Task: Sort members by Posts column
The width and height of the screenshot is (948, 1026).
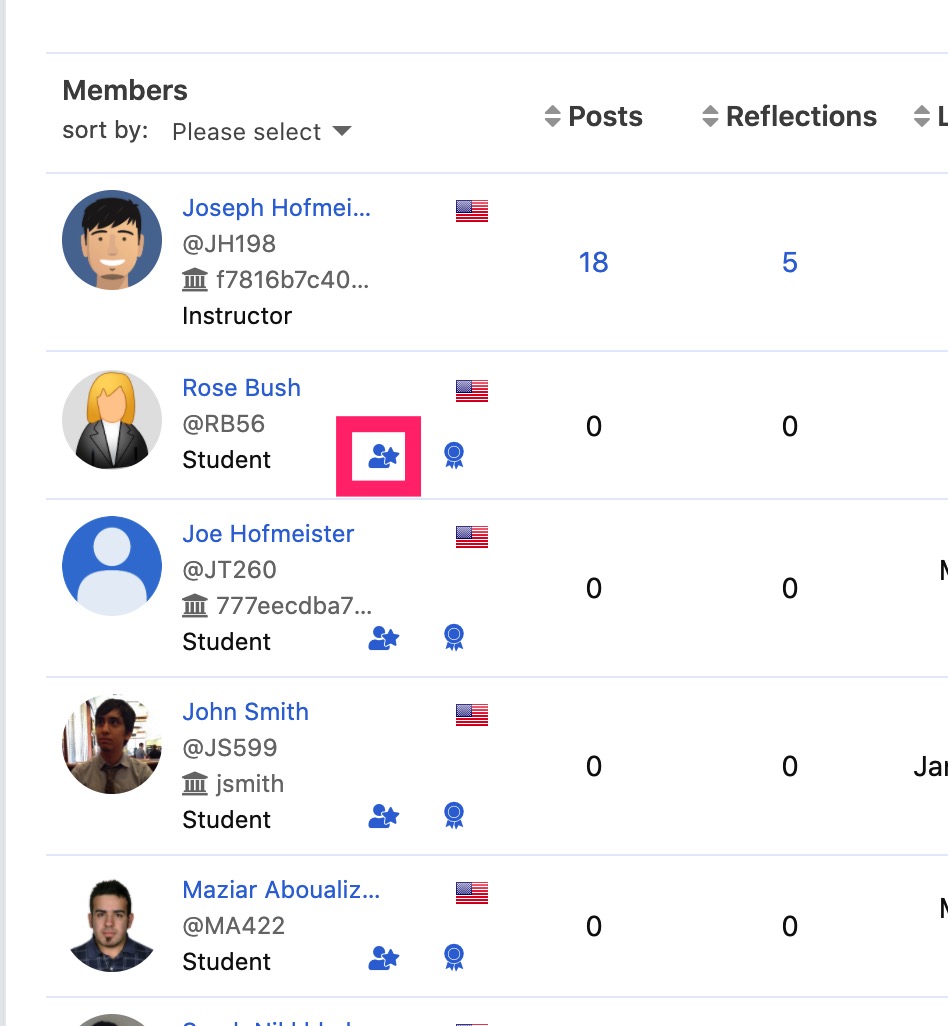Action: pyautogui.click(x=593, y=117)
